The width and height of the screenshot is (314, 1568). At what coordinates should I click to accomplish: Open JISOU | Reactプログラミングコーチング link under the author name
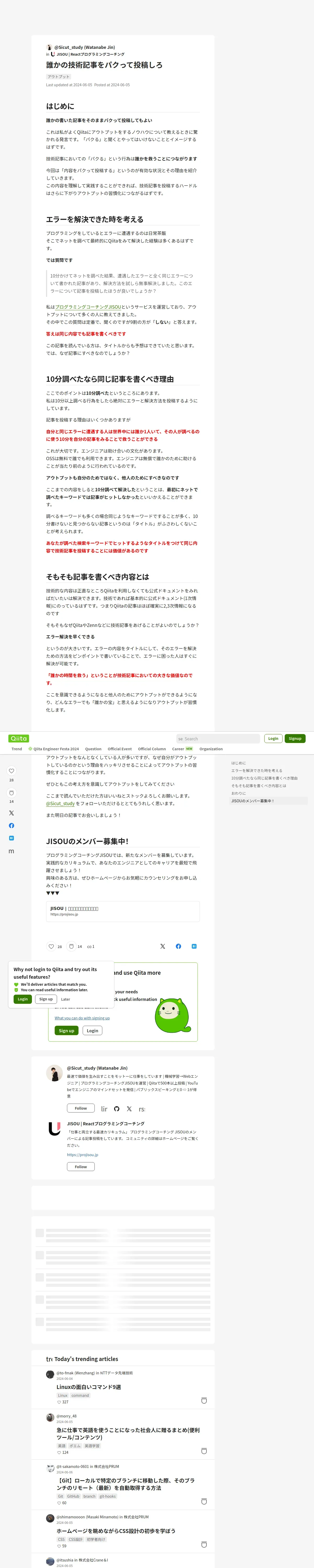point(90,54)
